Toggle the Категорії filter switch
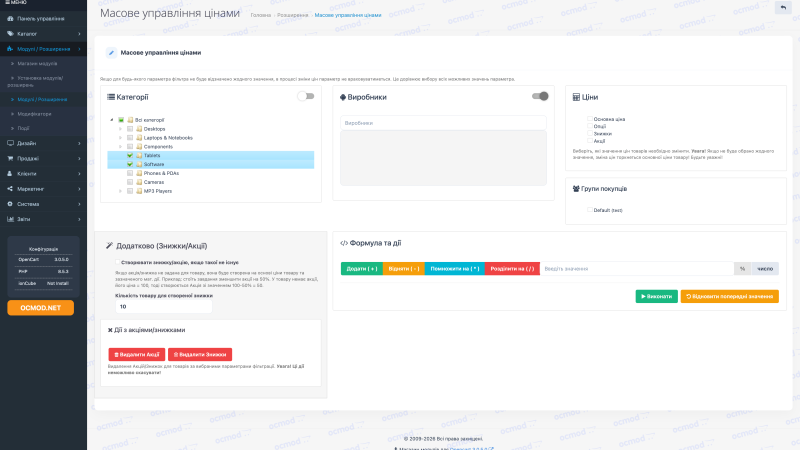The width and height of the screenshot is (800, 450). [x=306, y=96]
